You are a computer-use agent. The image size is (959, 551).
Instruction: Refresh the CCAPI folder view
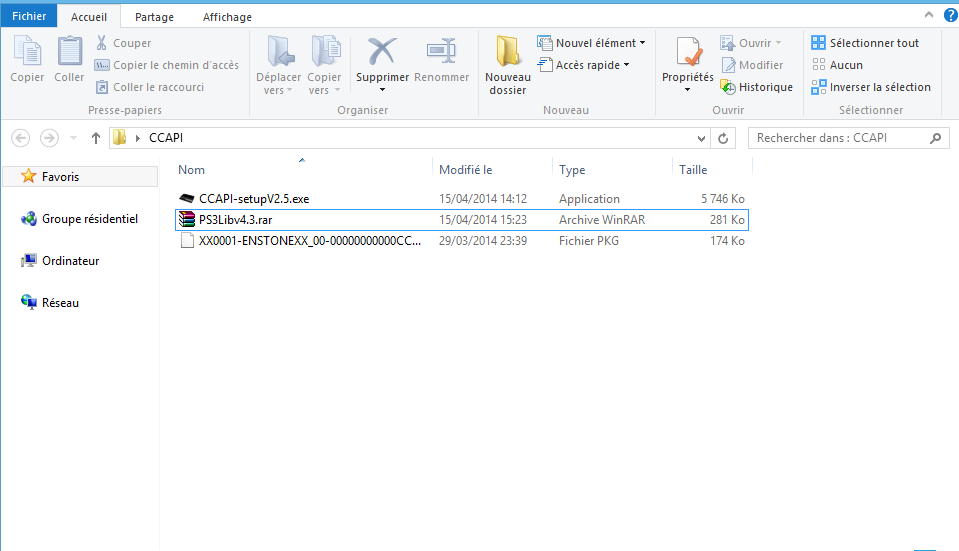(x=723, y=138)
